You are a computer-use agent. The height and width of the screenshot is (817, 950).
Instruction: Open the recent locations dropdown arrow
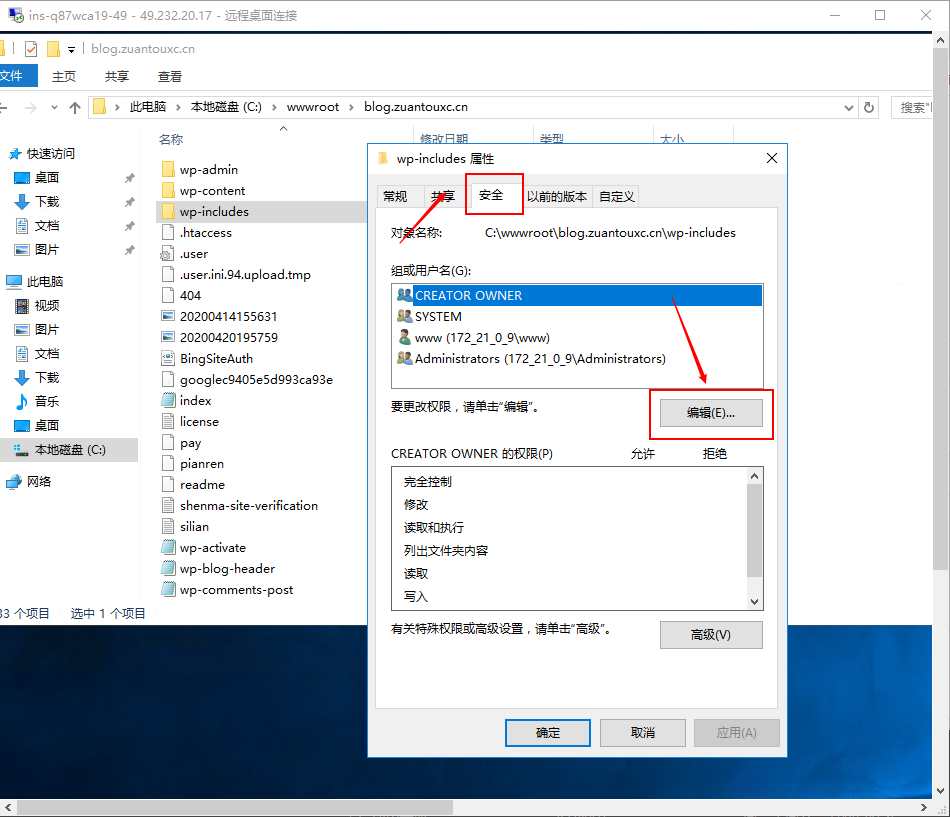(54, 108)
